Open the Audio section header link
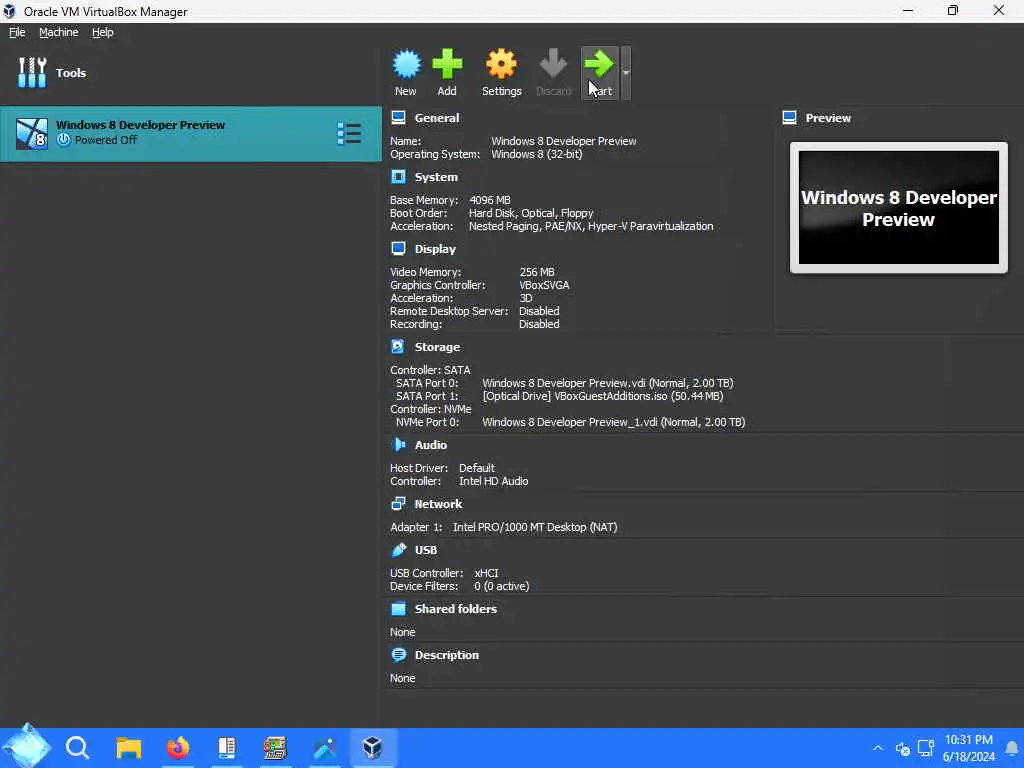Image resolution: width=1024 pixels, height=768 pixels. (431, 445)
